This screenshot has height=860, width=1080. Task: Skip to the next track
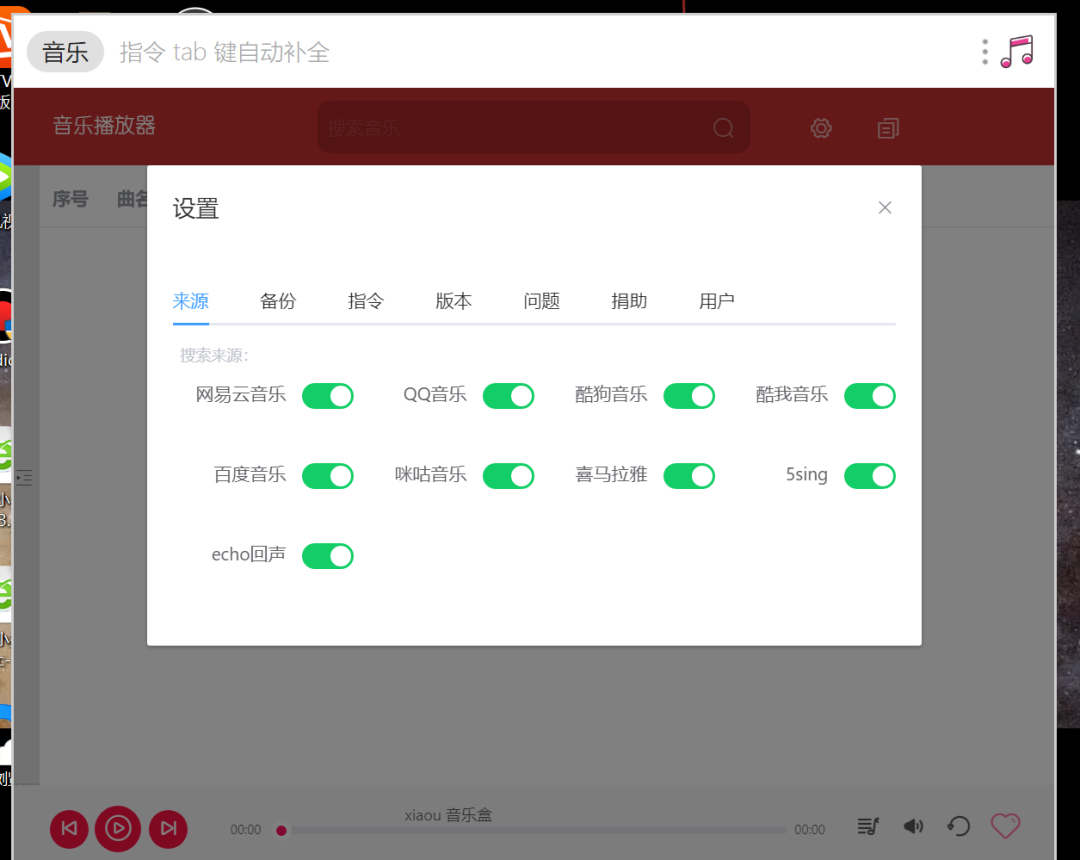[169, 828]
